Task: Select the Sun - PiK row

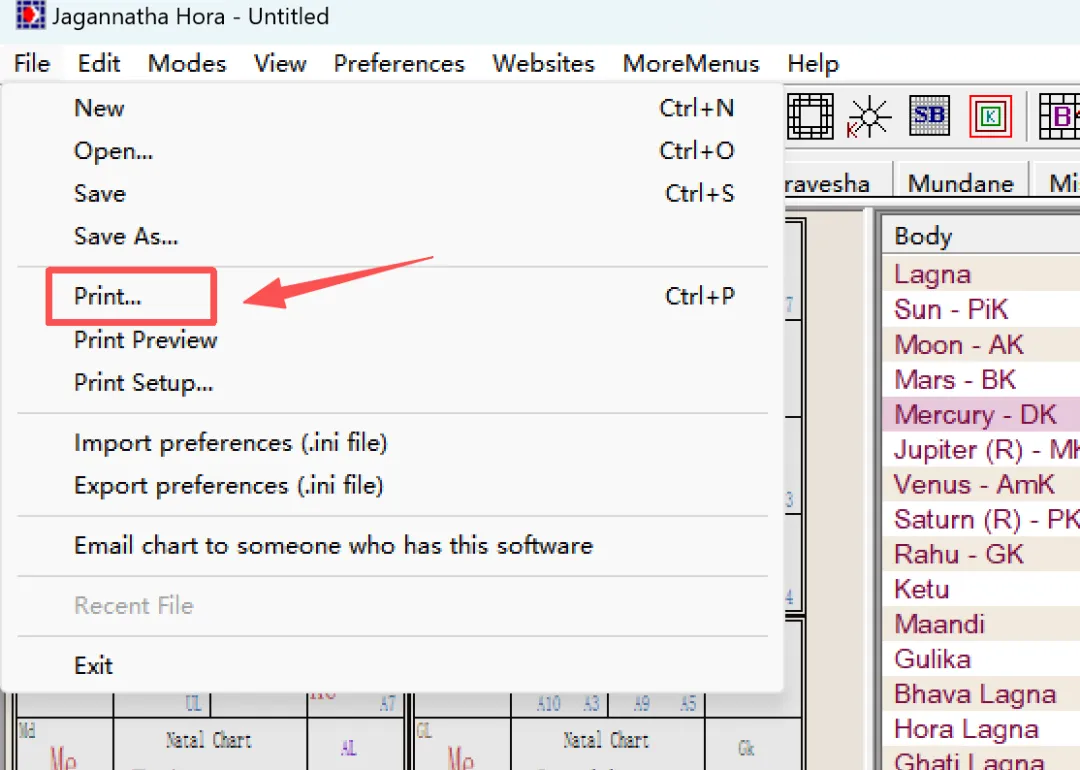Action: point(981,309)
